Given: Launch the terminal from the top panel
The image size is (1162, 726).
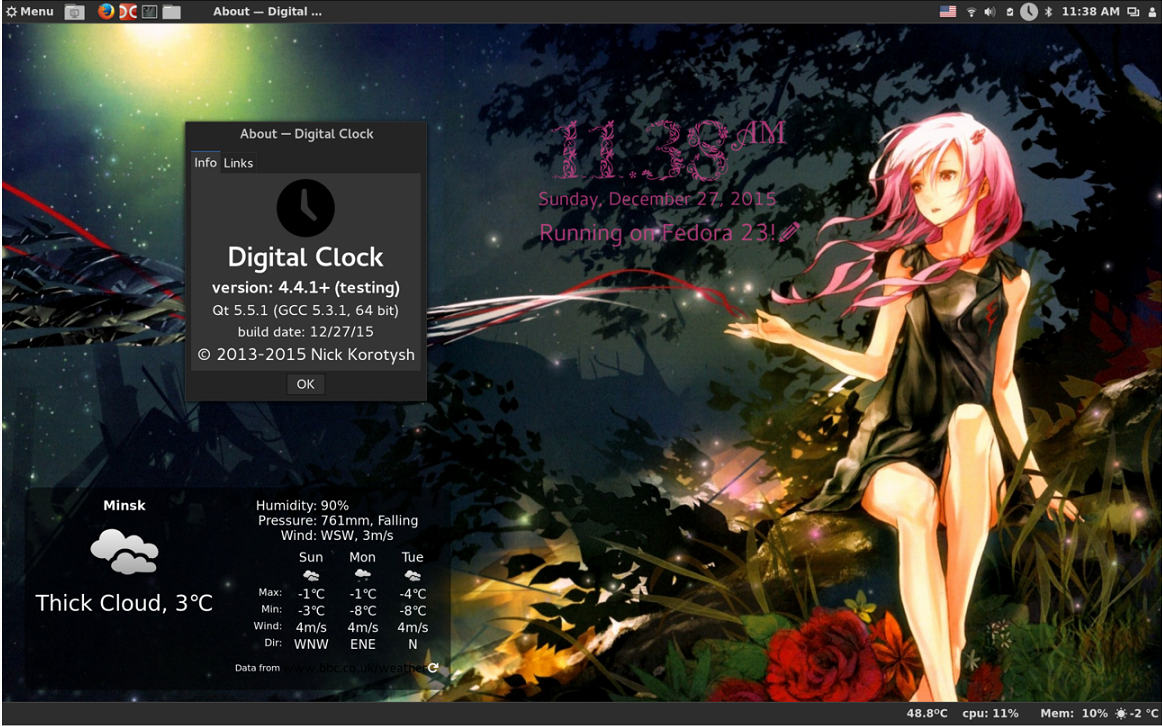Looking at the screenshot, I should [149, 12].
